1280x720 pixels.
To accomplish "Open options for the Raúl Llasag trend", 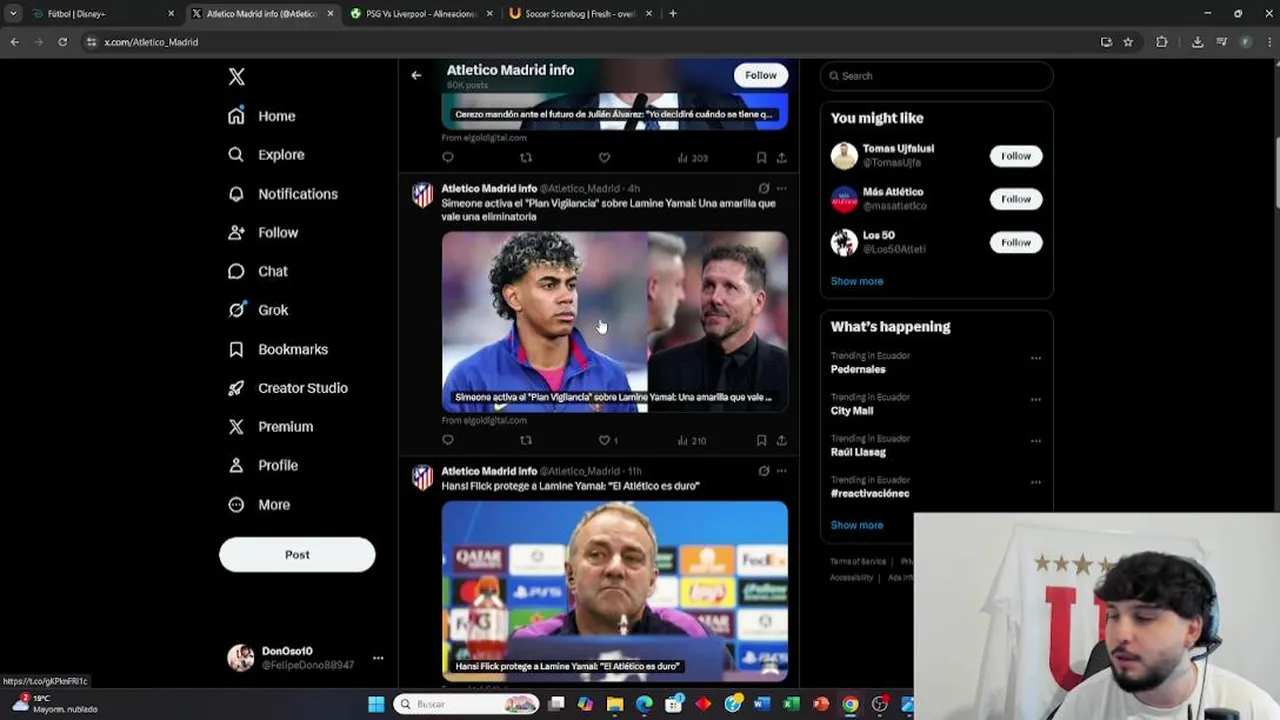I will [x=1036, y=441].
